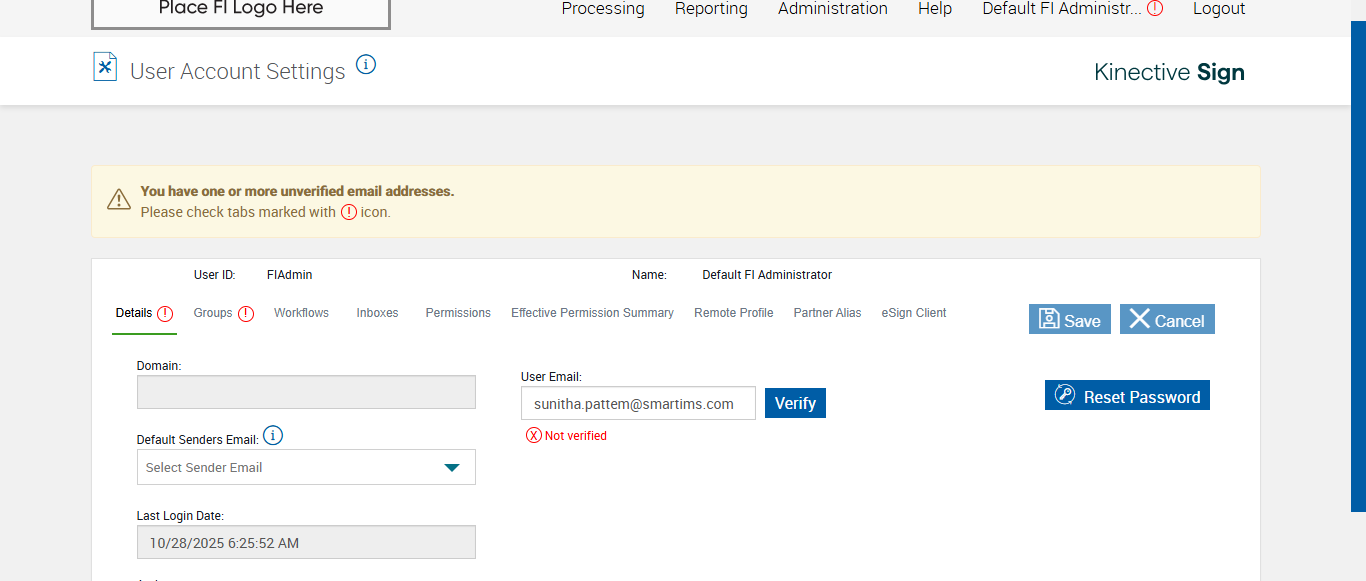Click the 'FIAdmin' User ID value
Image resolution: width=1366 pixels, height=581 pixels.
pyautogui.click(x=289, y=275)
